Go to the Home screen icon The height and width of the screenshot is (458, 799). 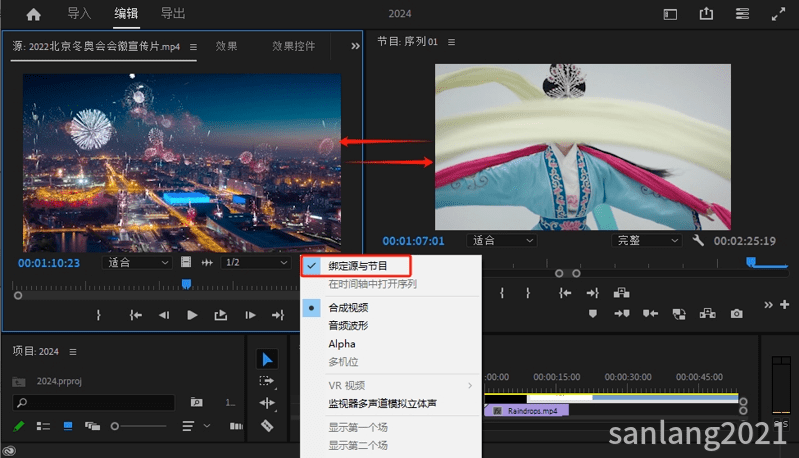coord(34,14)
